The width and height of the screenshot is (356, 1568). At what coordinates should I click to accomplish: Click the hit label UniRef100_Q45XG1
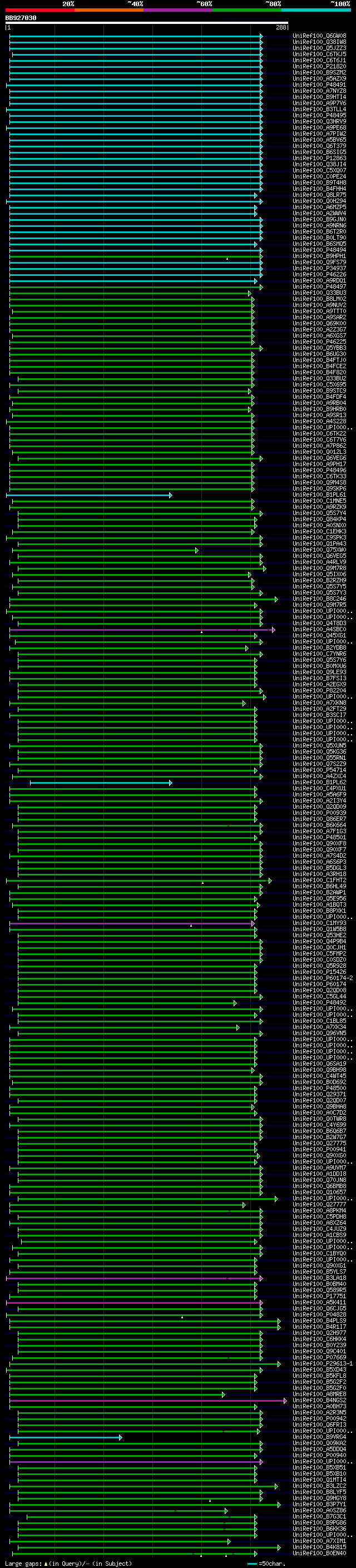click(x=319, y=635)
